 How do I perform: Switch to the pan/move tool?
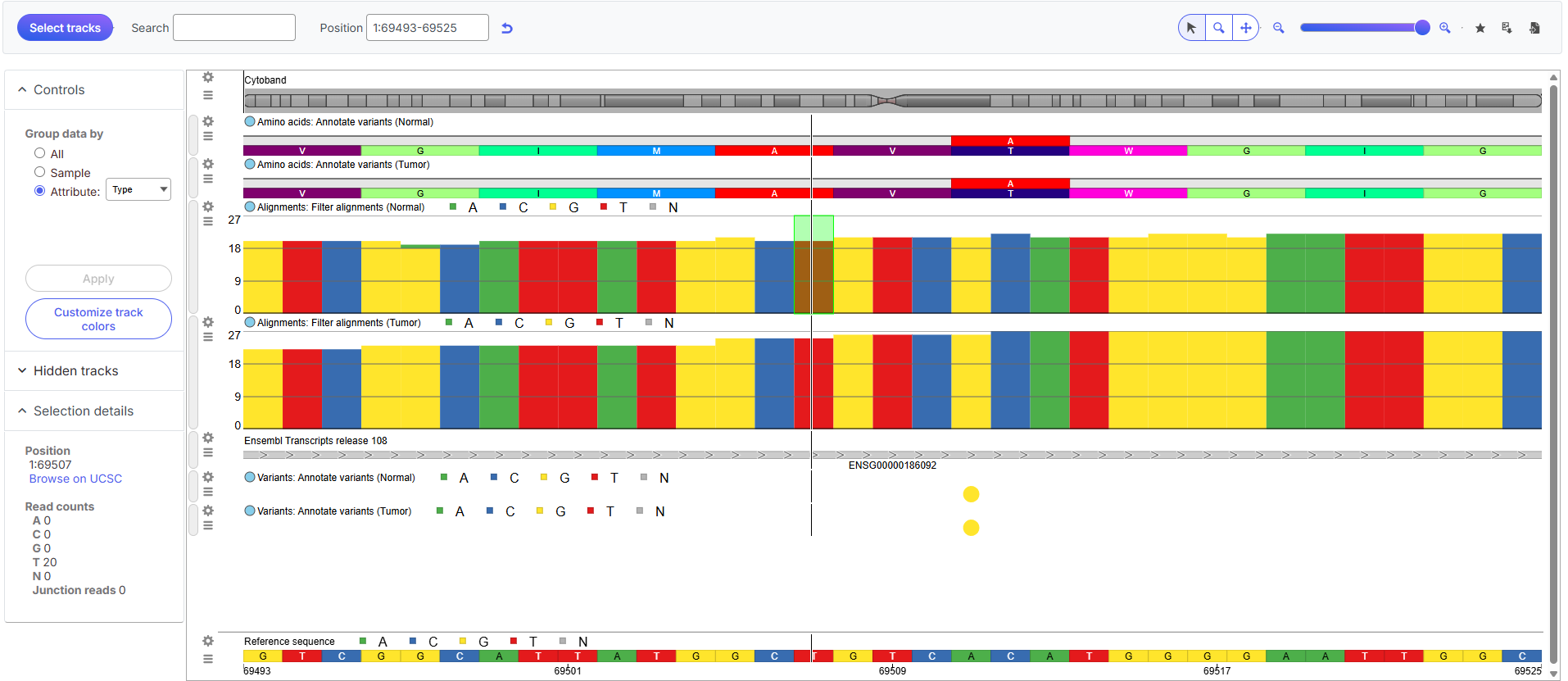(x=1245, y=28)
